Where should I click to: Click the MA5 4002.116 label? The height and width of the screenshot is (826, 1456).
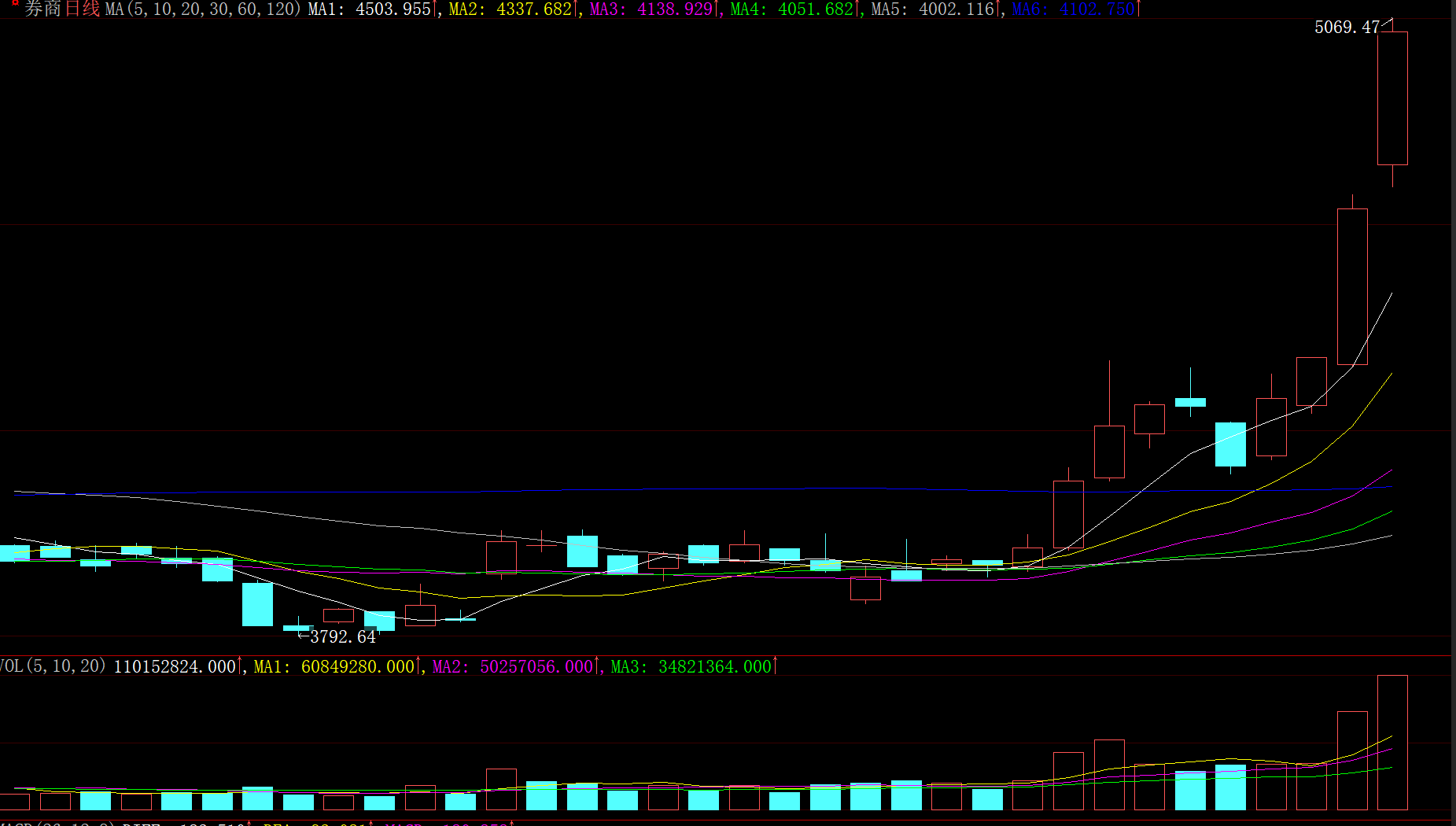(x=934, y=9)
